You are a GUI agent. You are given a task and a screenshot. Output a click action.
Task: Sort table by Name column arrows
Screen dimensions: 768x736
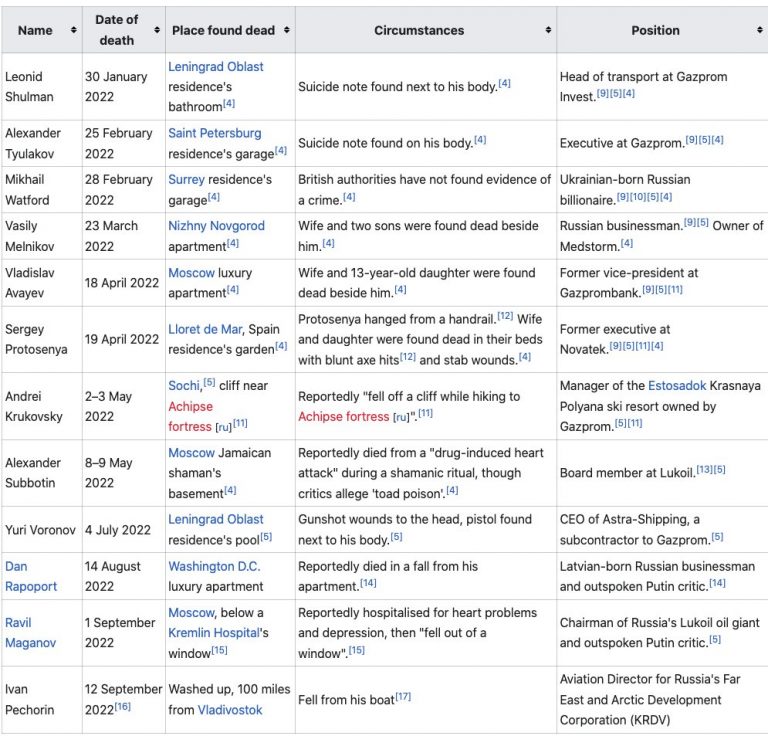tap(73, 30)
